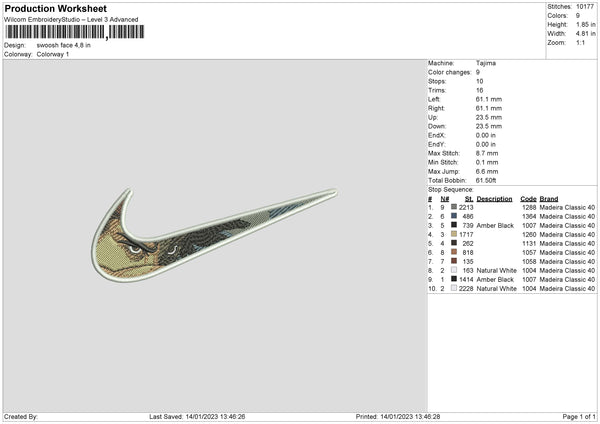Click the 'Created By:' footer label

21,417
